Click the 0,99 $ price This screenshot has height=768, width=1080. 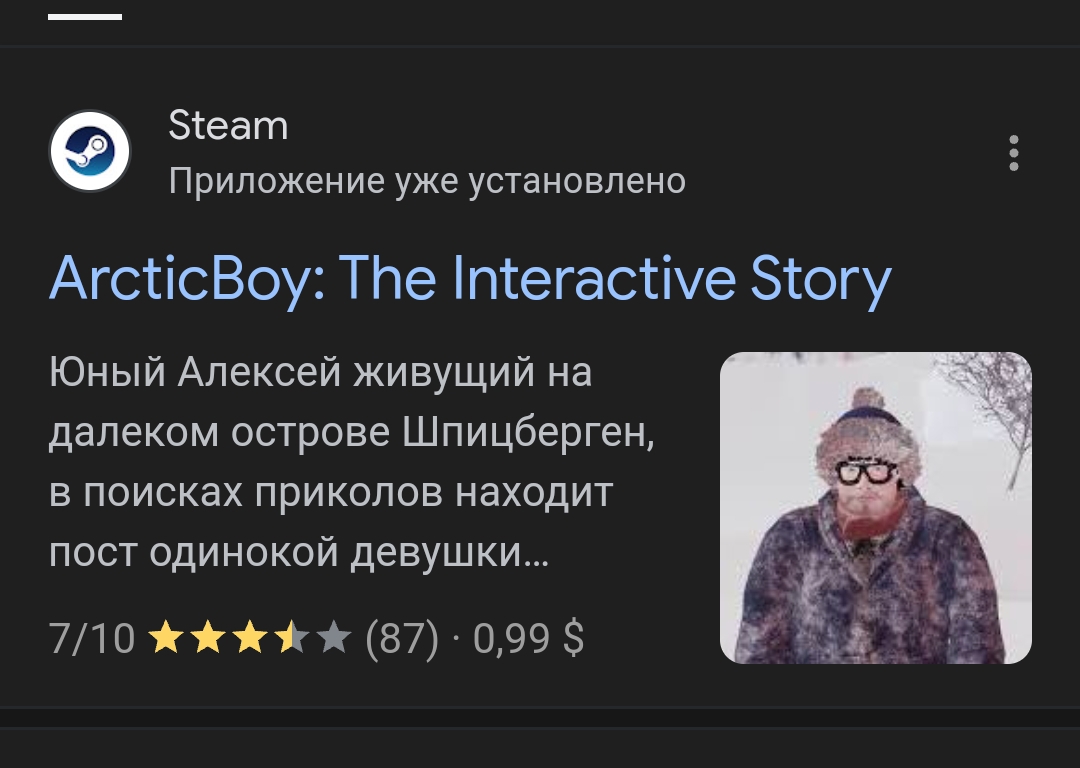528,638
